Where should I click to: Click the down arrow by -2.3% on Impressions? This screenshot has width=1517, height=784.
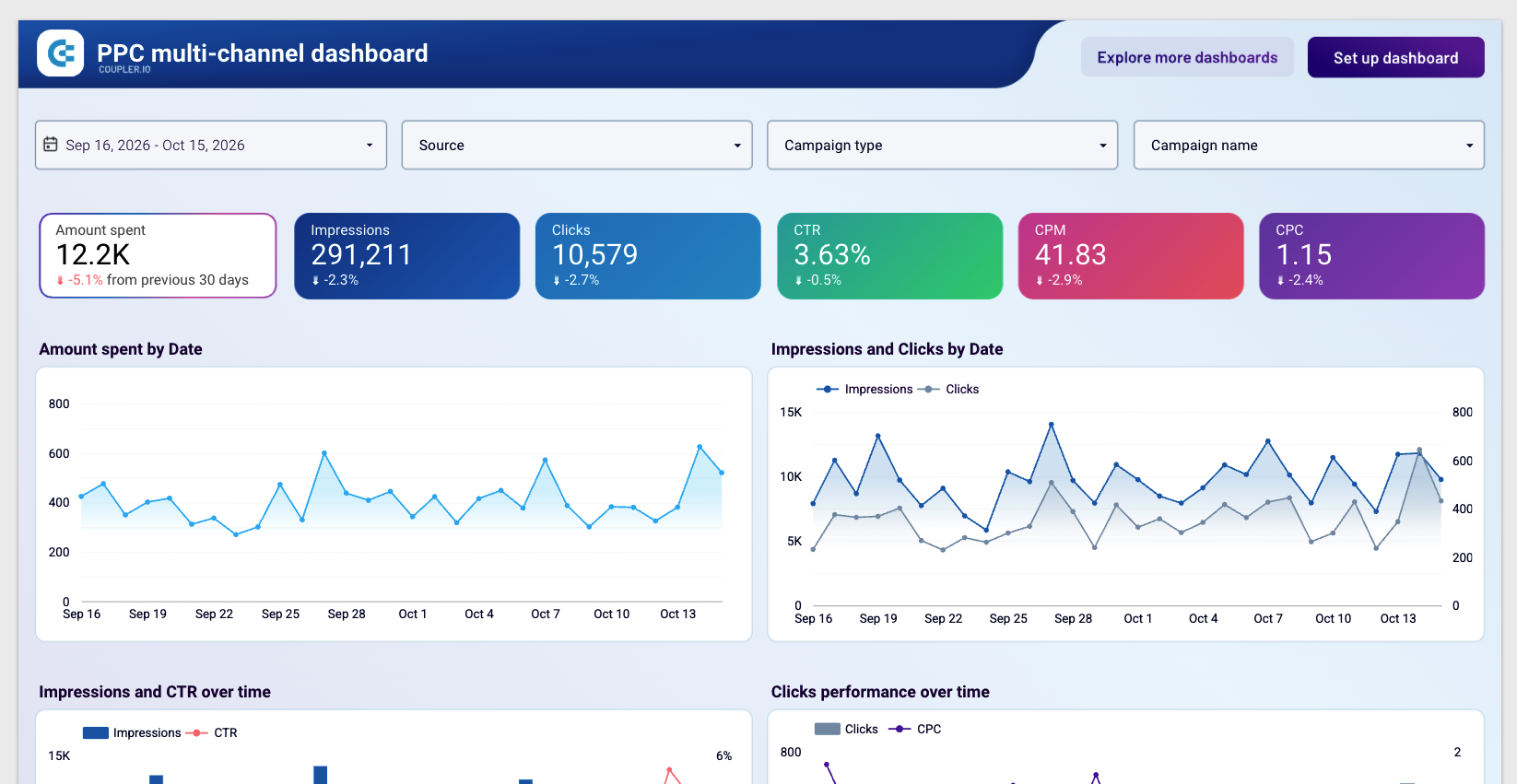point(315,280)
